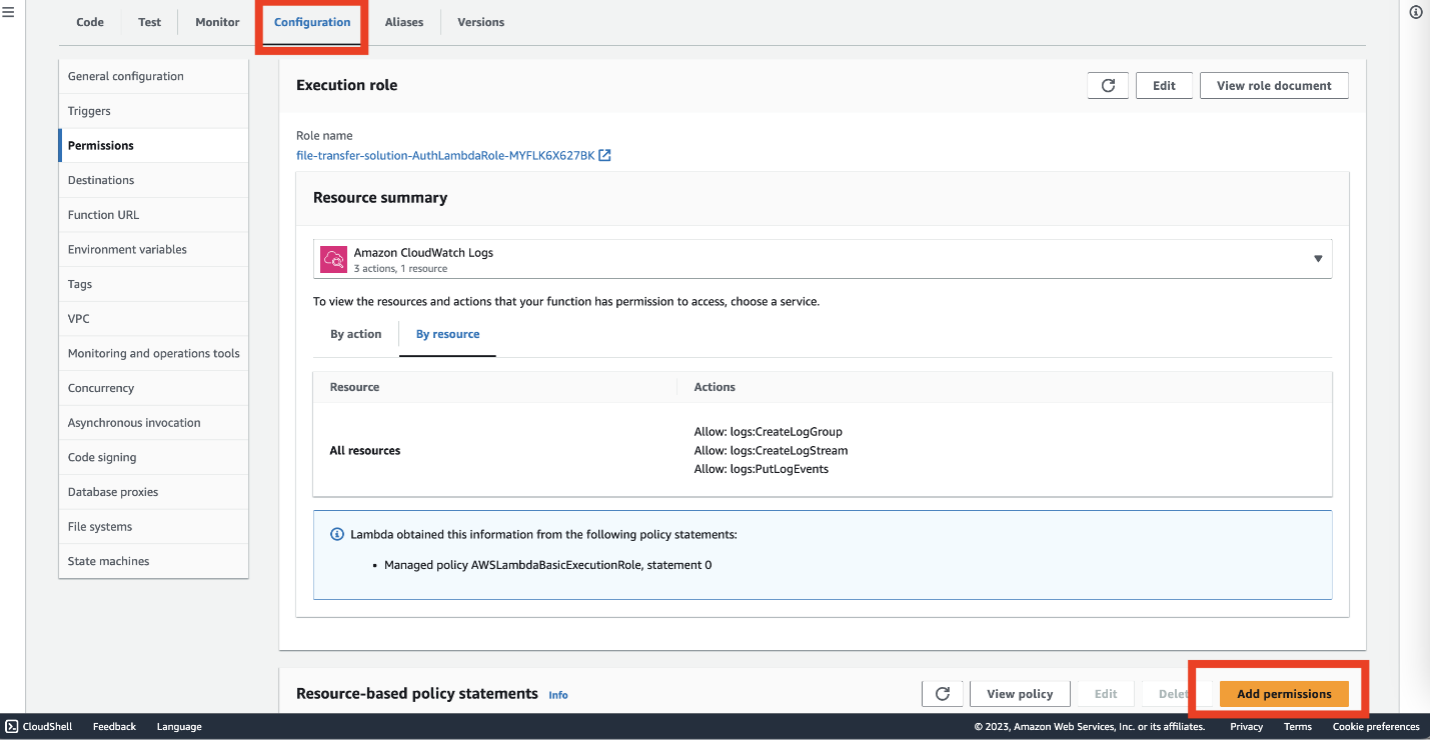
Task: Click the Amazon CloudWatch Logs service icon
Action: 332,258
